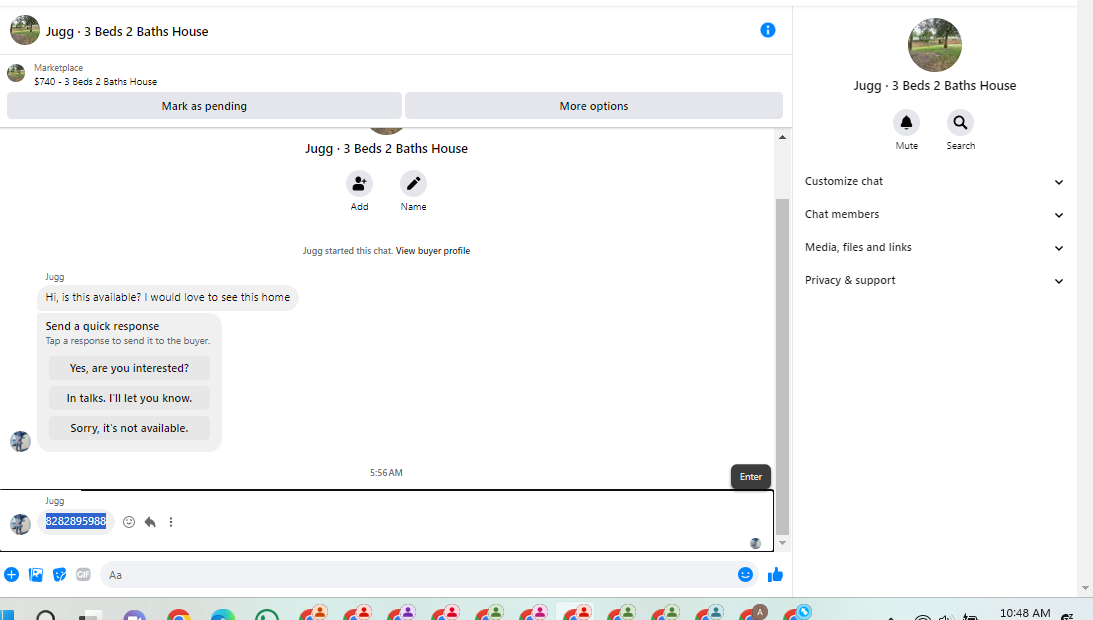Send quick response "In talks. I'll let you know."
Image resolution: width=1093 pixels, height=620 pixels.
tap(129, 398)
